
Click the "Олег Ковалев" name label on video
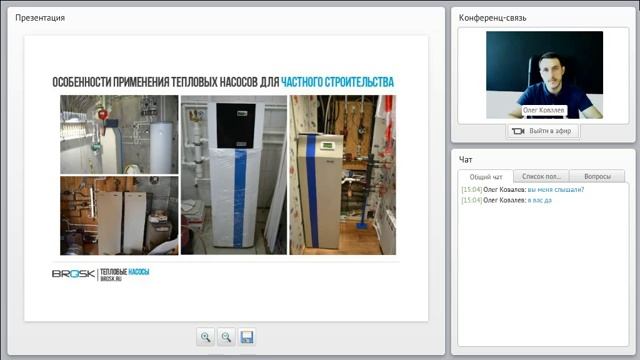[x=544, y=110]
